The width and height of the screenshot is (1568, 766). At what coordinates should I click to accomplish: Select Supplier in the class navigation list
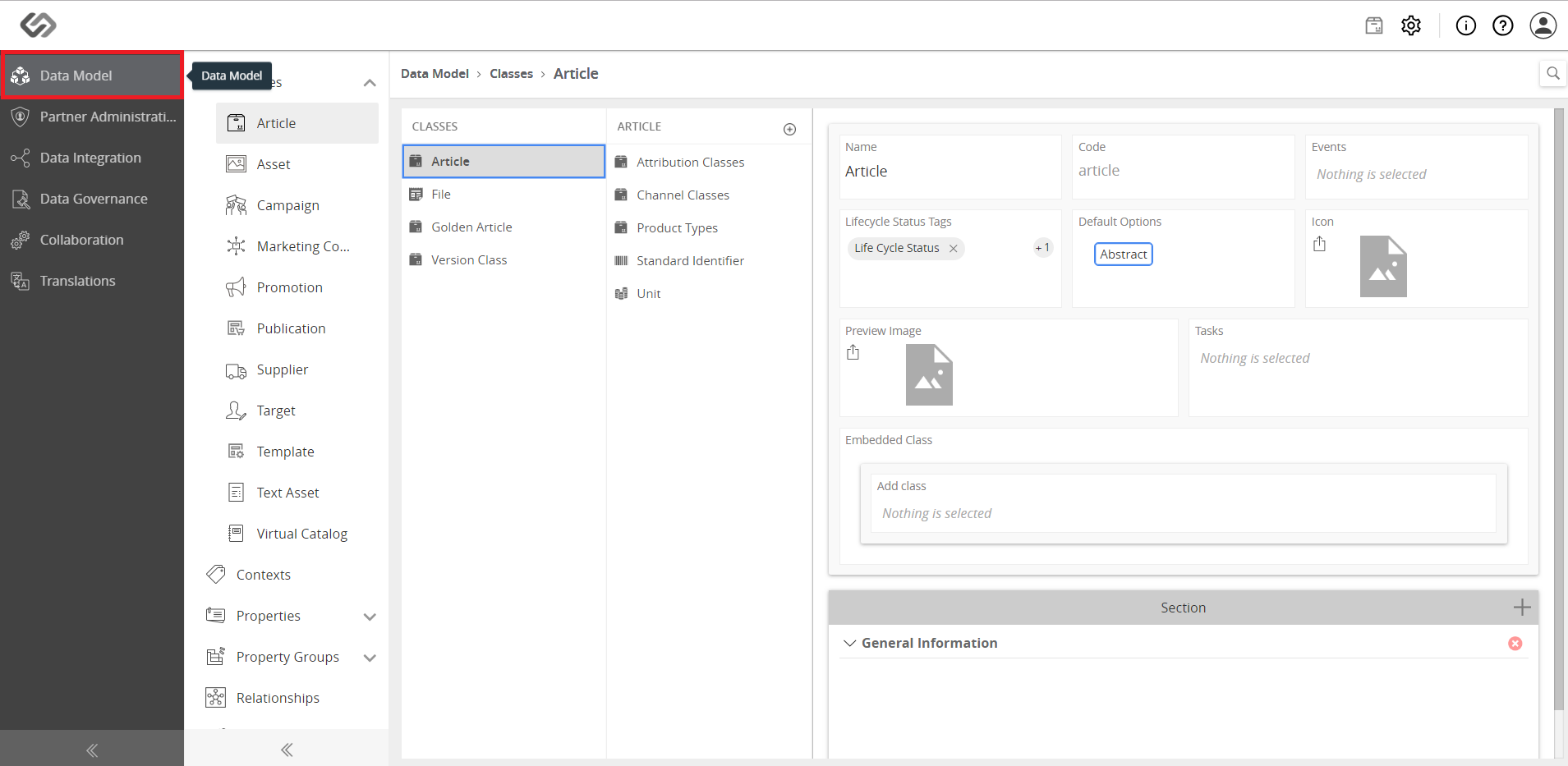coord(297,369)
